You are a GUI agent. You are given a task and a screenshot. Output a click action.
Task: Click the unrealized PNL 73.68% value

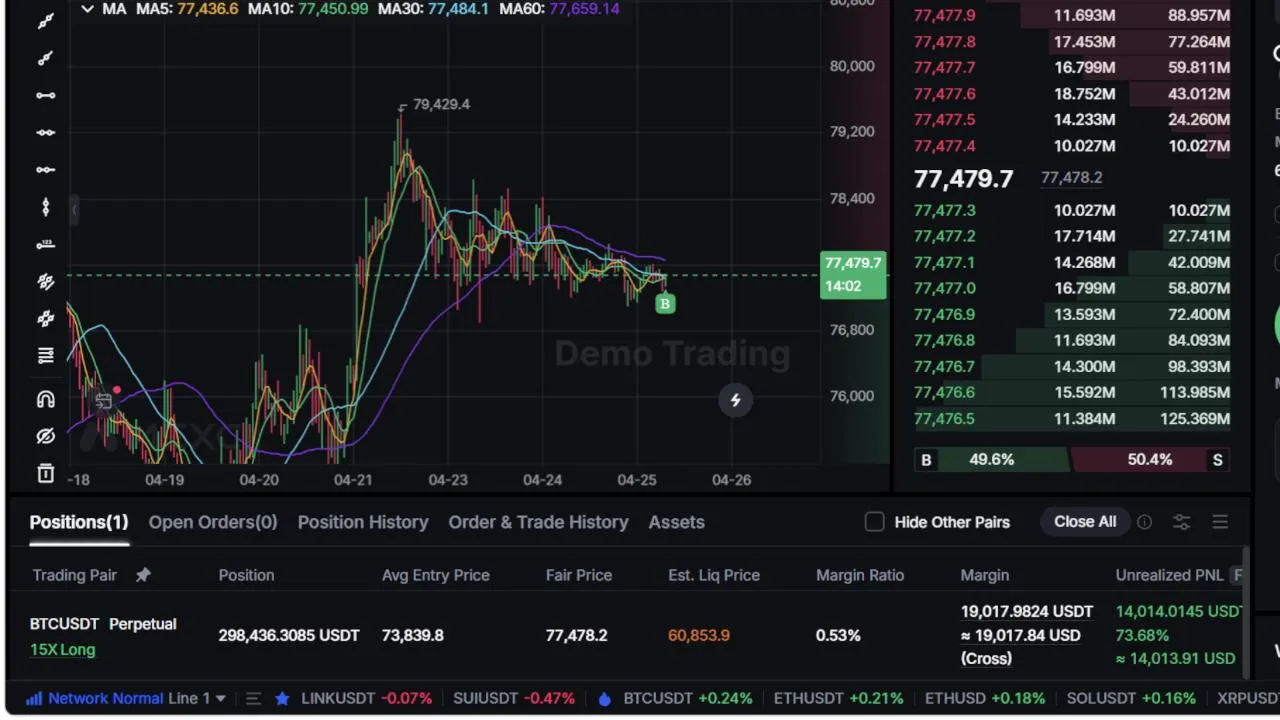(x=1141, y=635)
